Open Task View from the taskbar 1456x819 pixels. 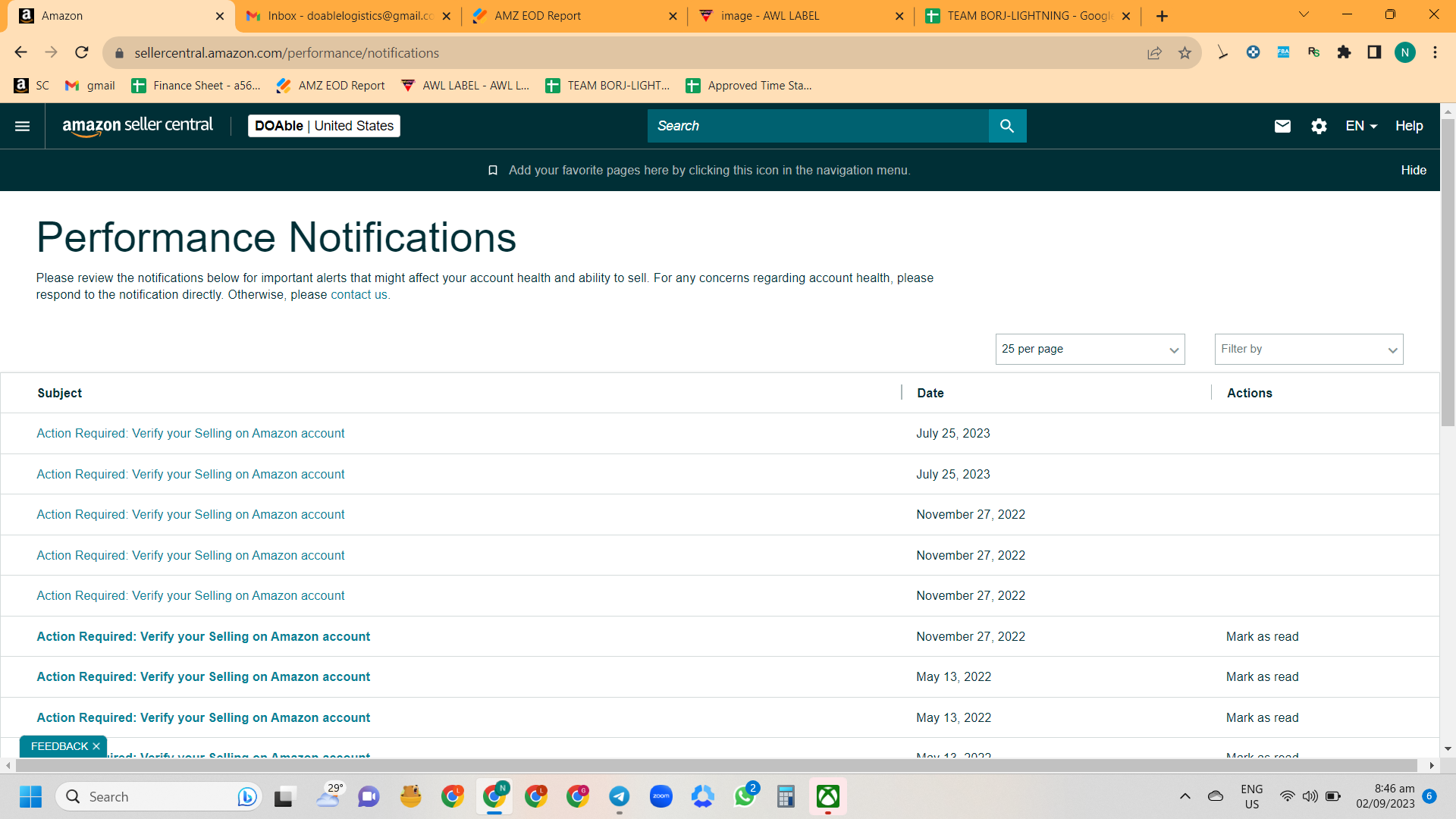[x=284, y=797]
